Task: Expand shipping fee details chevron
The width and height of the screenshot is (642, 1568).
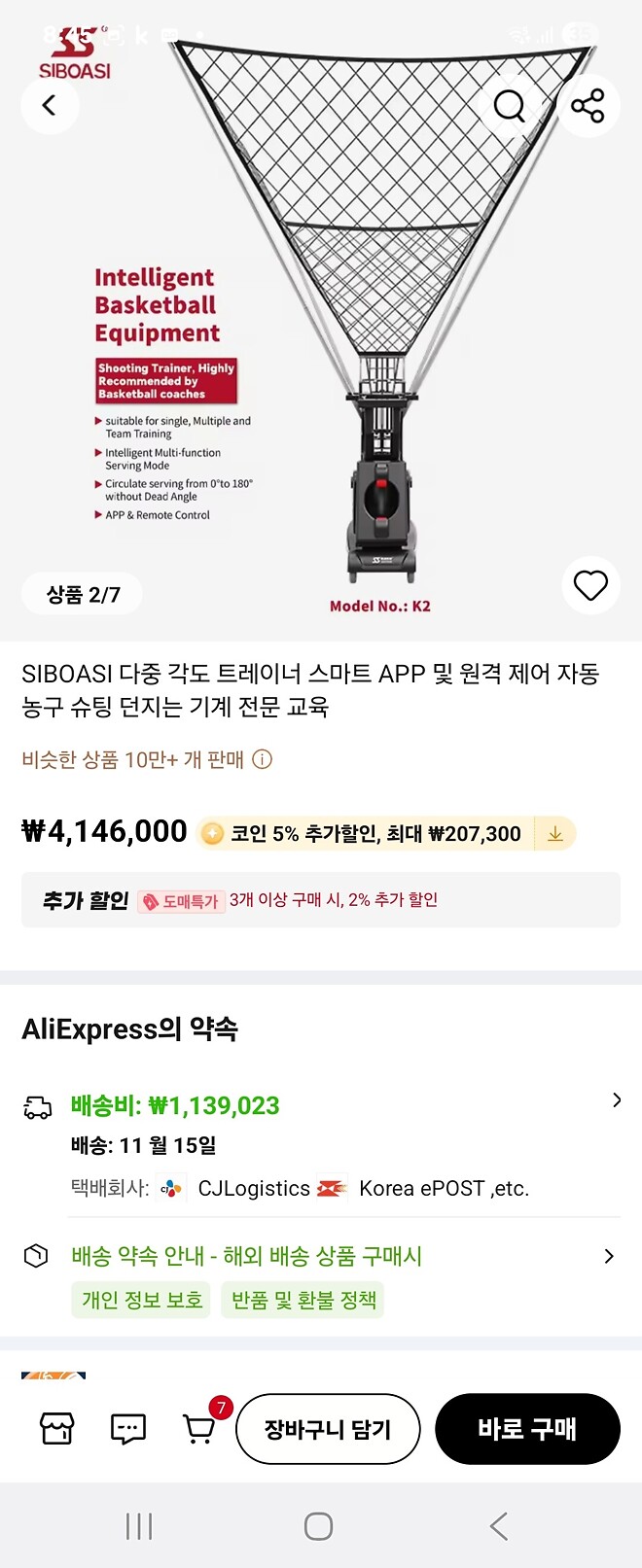Action: coord(616,1099)
